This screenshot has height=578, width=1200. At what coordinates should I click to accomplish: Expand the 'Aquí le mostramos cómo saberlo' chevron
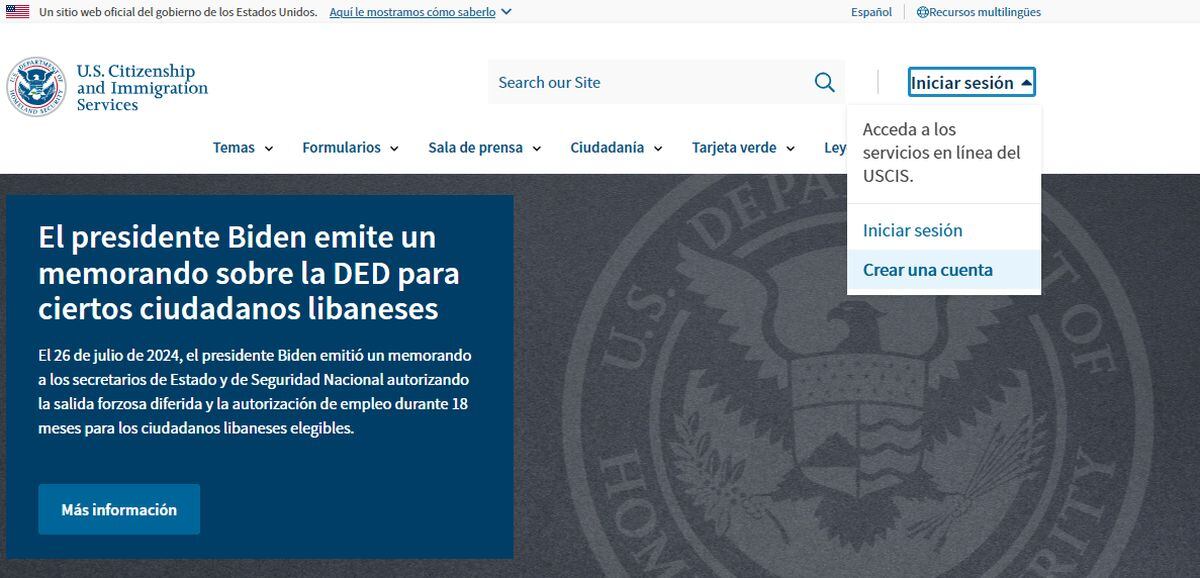point(506,12)
